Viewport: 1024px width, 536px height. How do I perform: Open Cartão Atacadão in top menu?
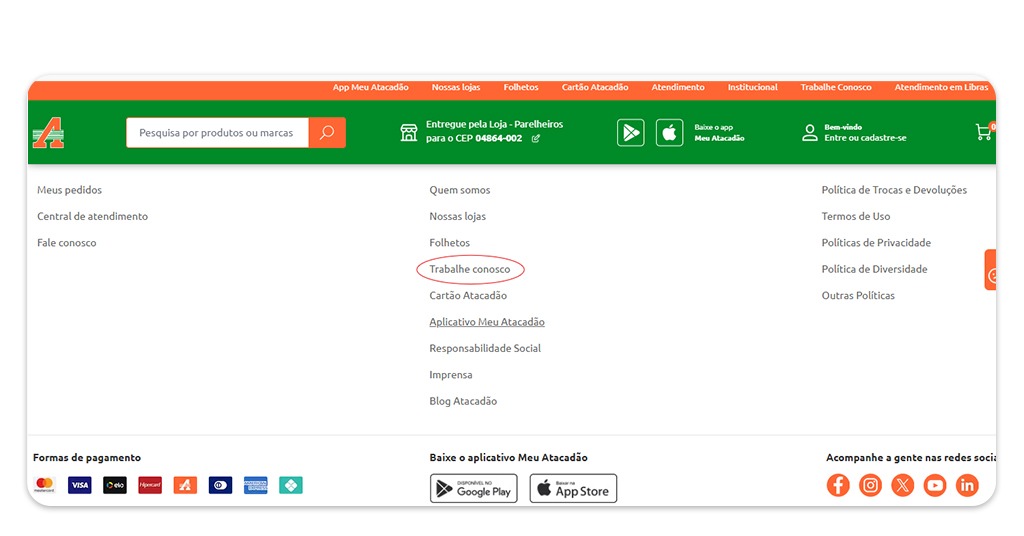coord(595,88)
